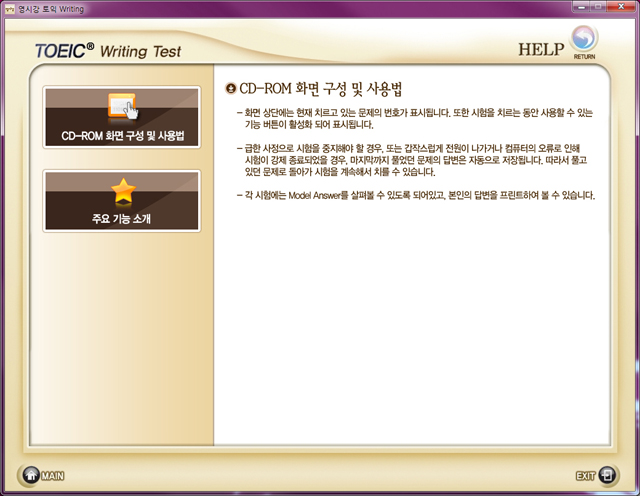Click the gold star icon
The image size is (640, 496).
[x=122, y=189]
